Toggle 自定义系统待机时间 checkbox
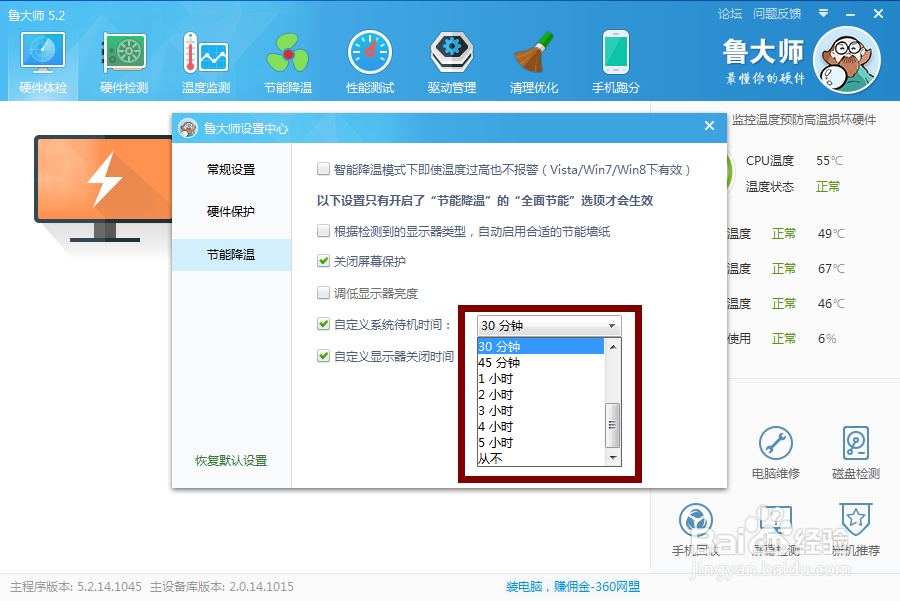The image size is (900, 601). point(323,324)
